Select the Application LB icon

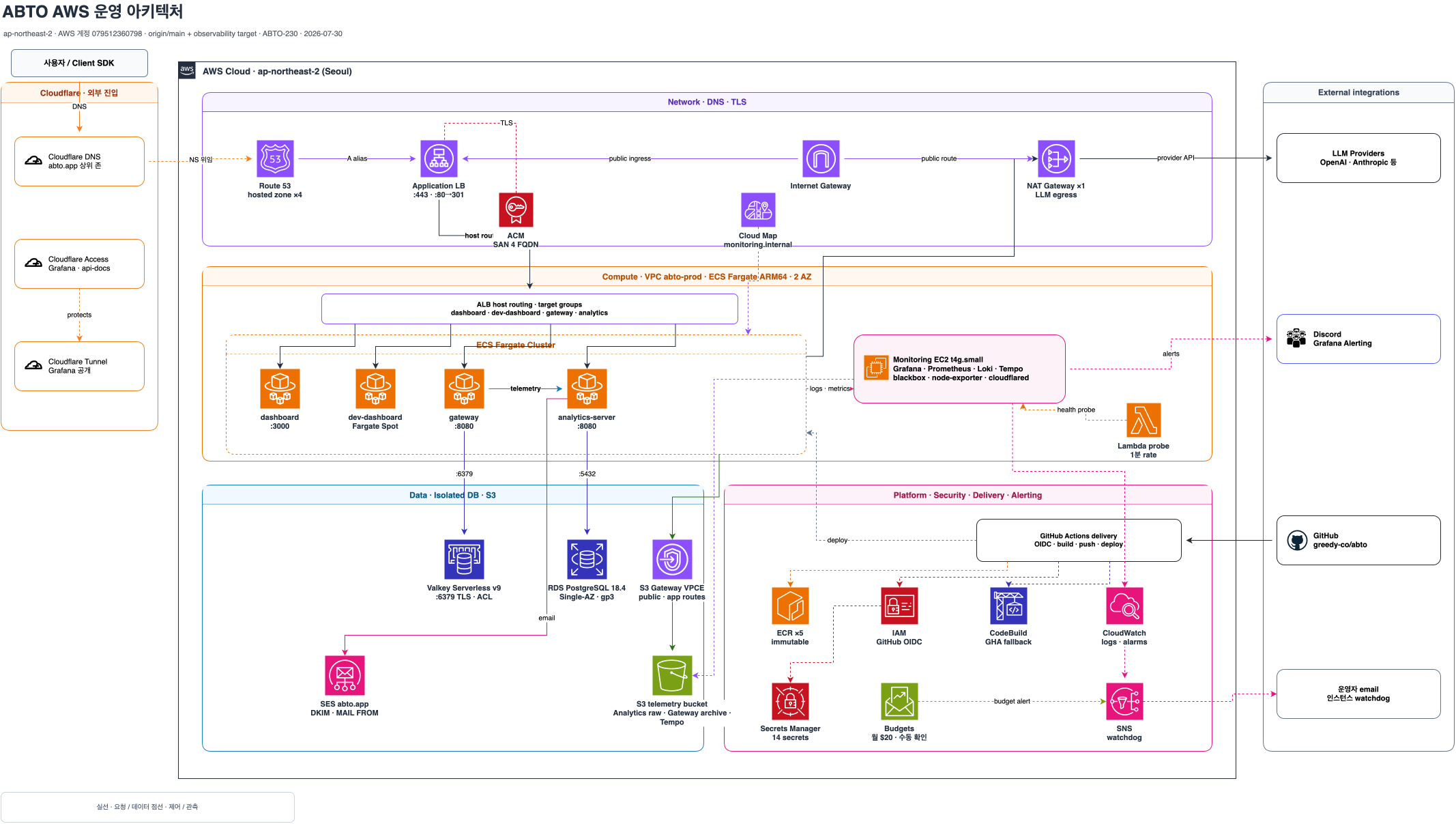[439, 159]
